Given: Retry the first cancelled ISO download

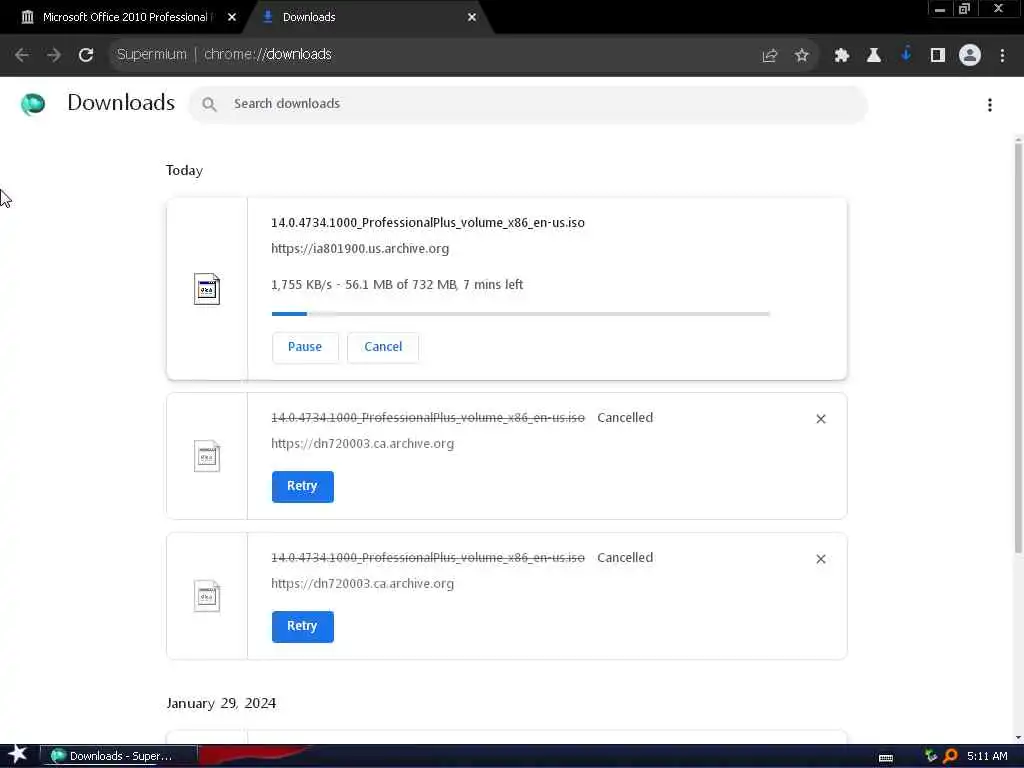Looking at the screenshot, I should click(x=302, y=487).
